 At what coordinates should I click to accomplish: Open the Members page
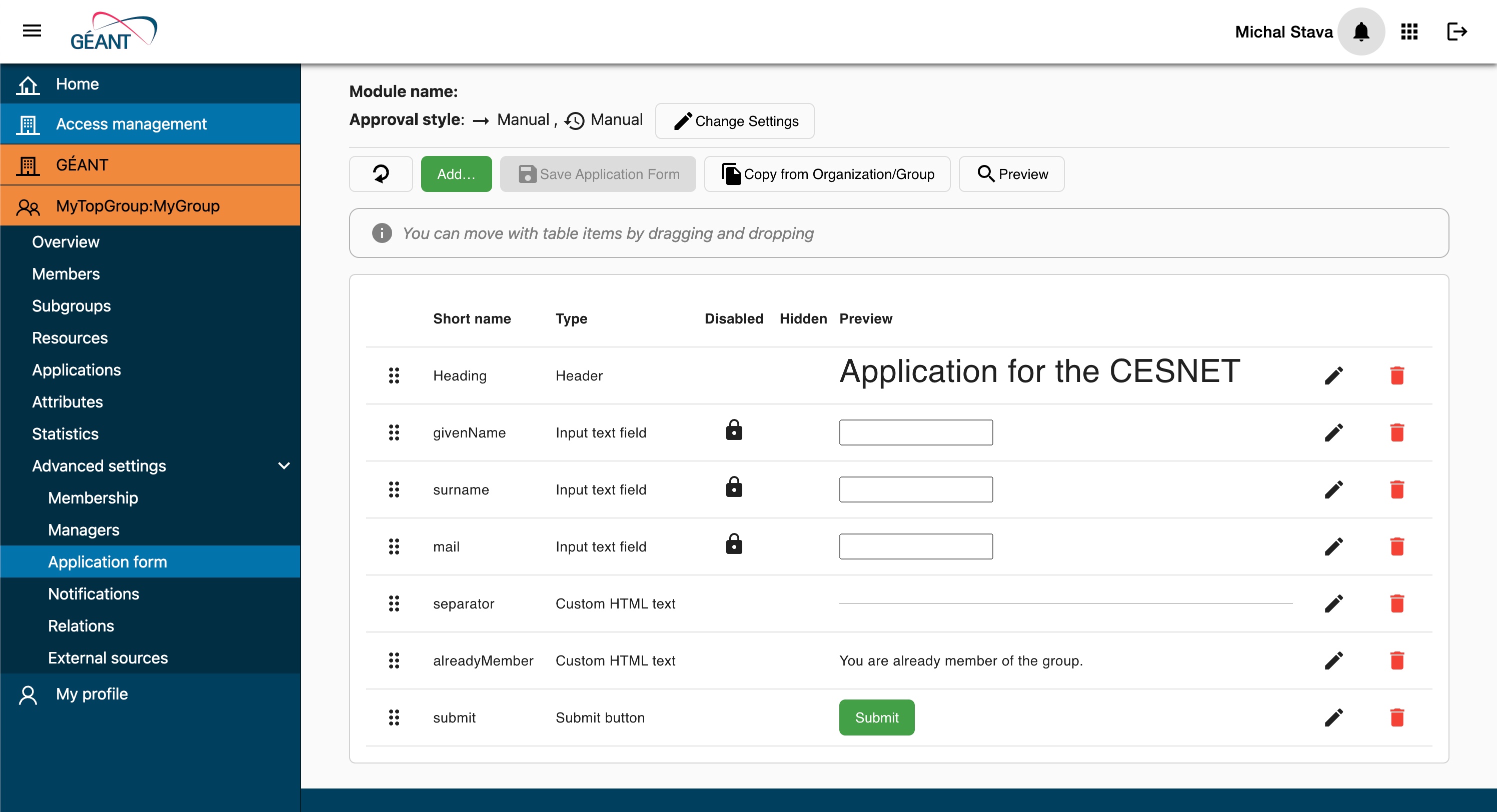pos(151,273)
